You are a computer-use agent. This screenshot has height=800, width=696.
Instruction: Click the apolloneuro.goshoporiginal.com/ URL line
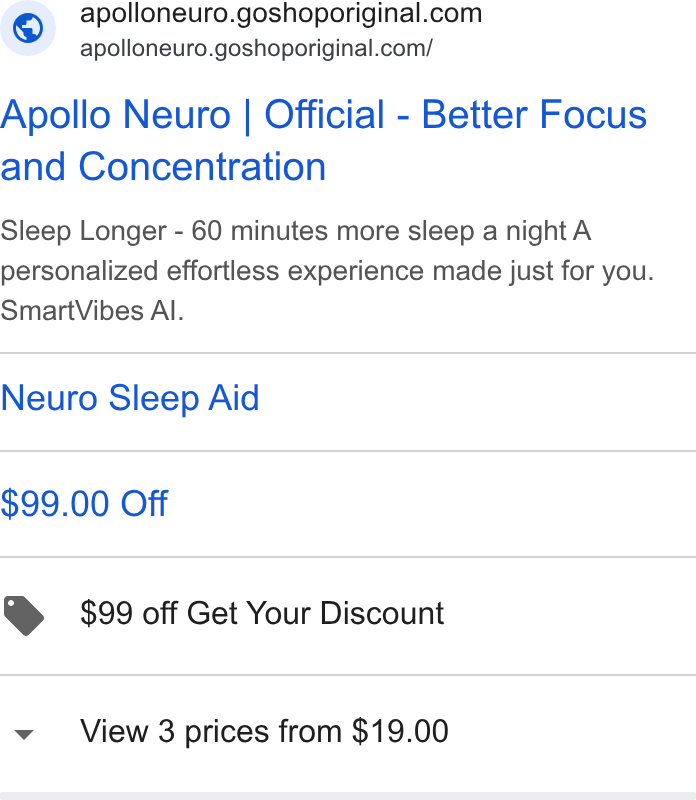256,48
